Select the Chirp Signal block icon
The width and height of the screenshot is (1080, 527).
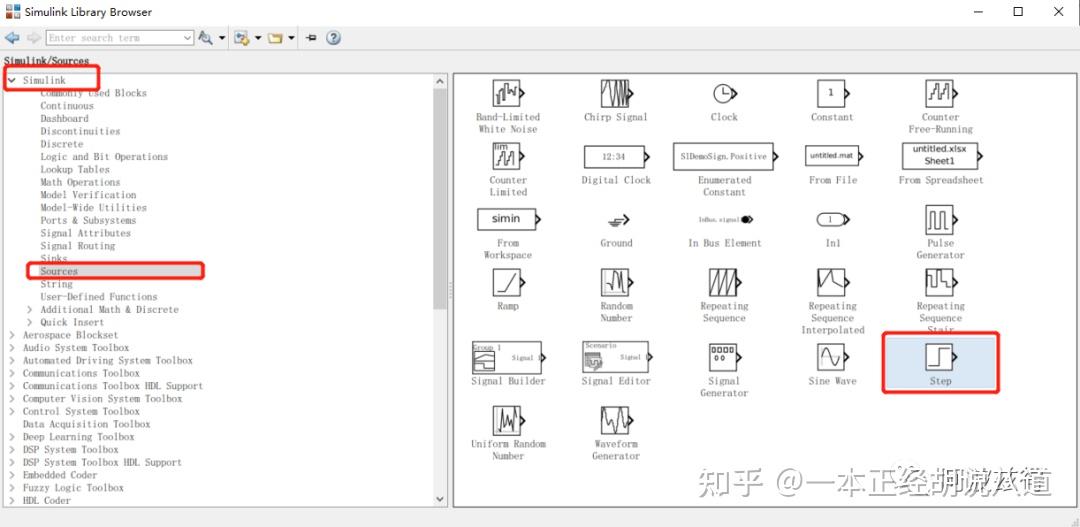pos(616,93)
